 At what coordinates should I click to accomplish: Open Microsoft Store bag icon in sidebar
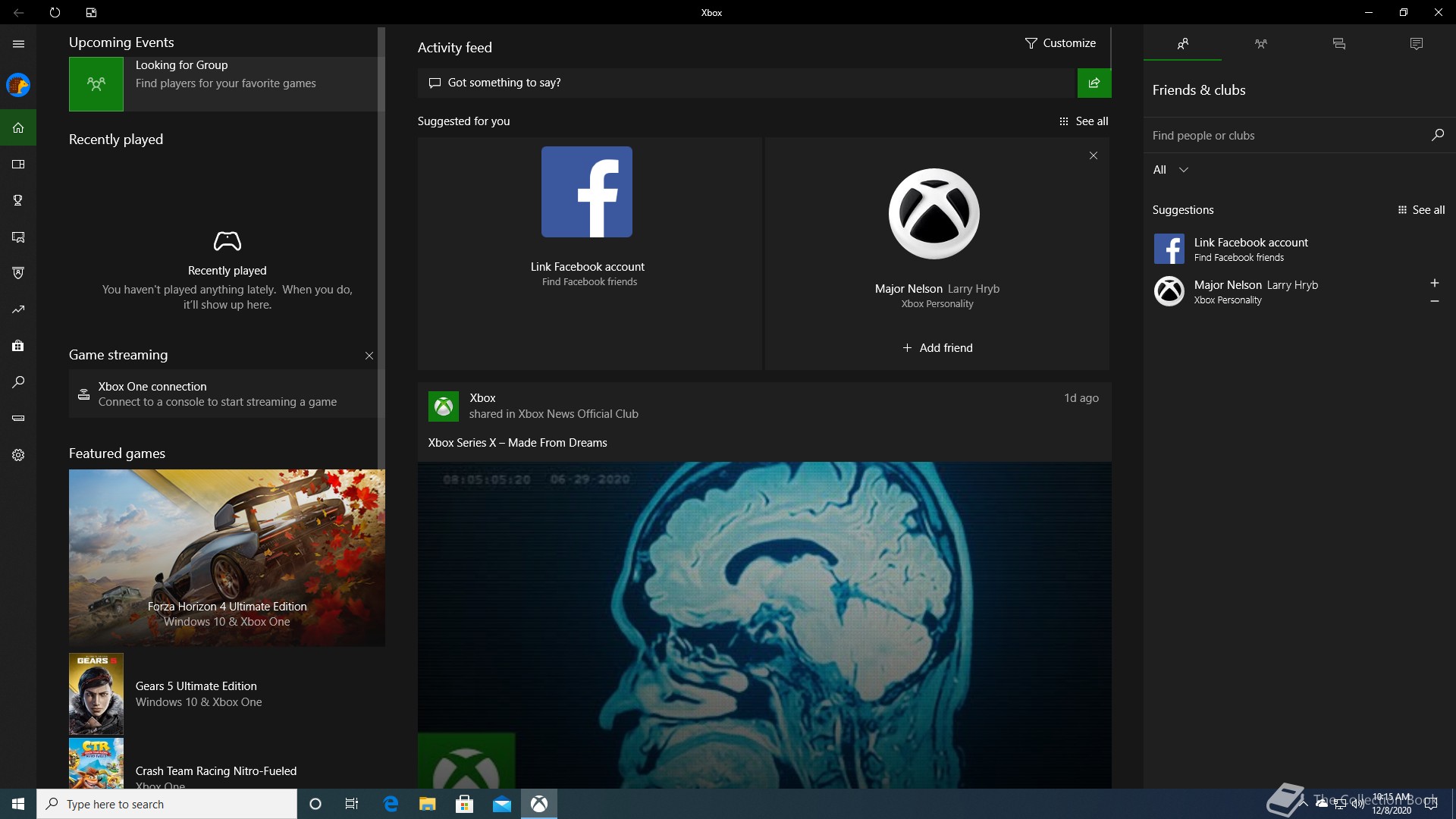click(18, 346)
